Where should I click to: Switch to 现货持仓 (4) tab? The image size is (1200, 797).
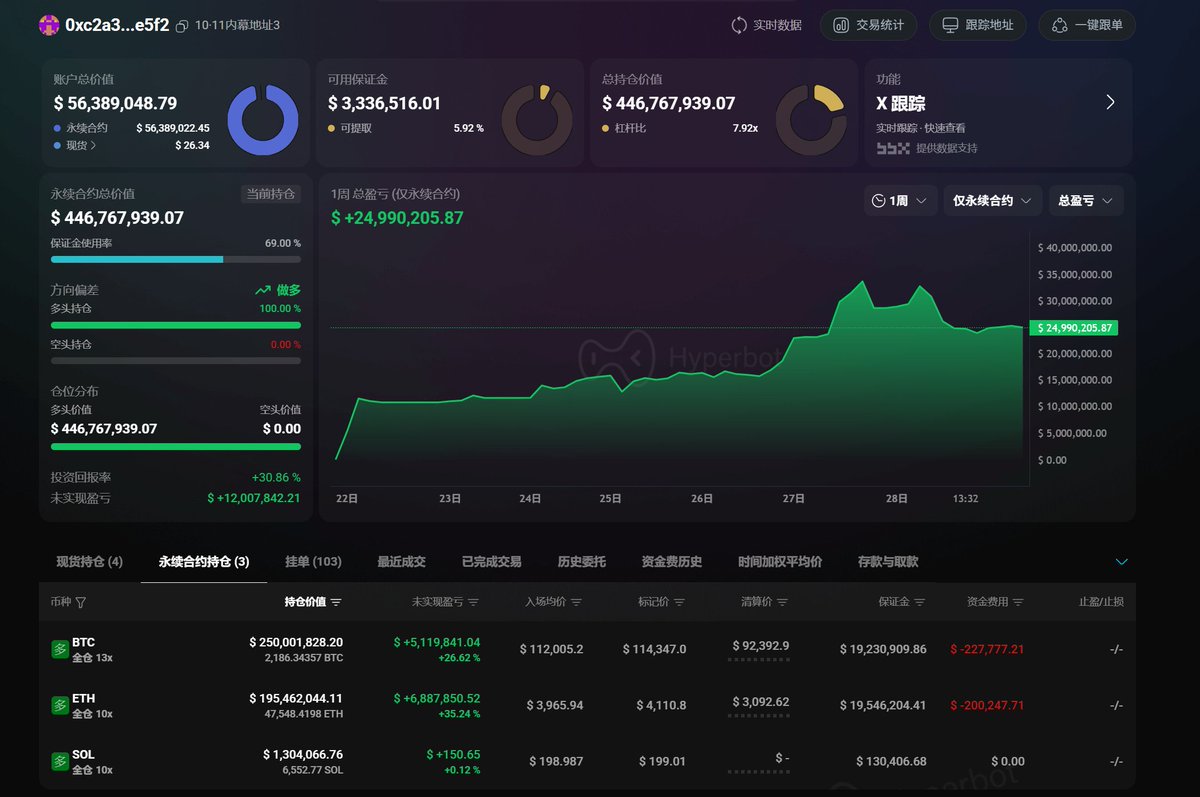tap(90, 562)
